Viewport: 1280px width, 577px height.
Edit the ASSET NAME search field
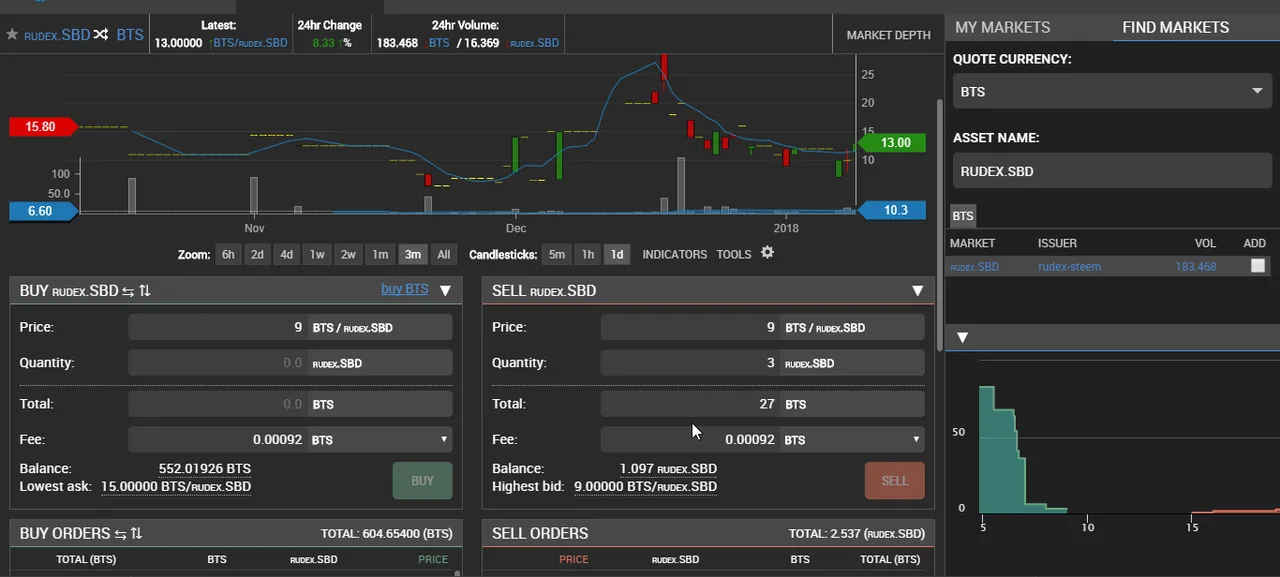tap(1112, 171)
